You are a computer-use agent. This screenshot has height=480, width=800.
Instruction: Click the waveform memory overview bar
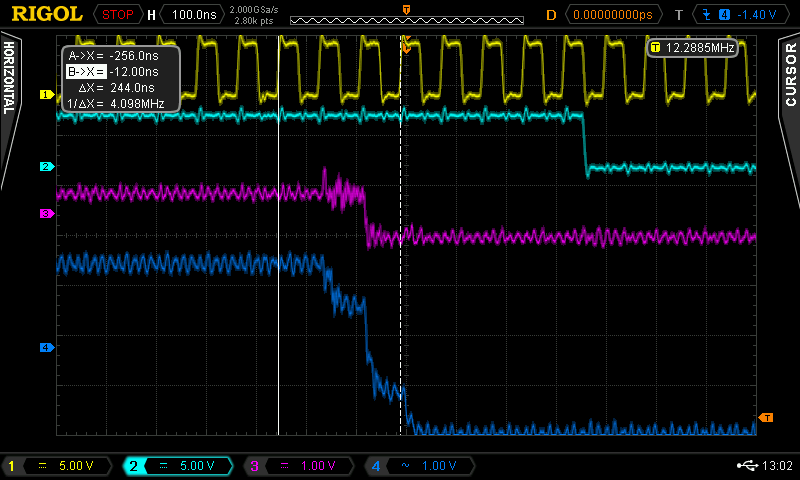pyautogui.click(x=407, y=20)
